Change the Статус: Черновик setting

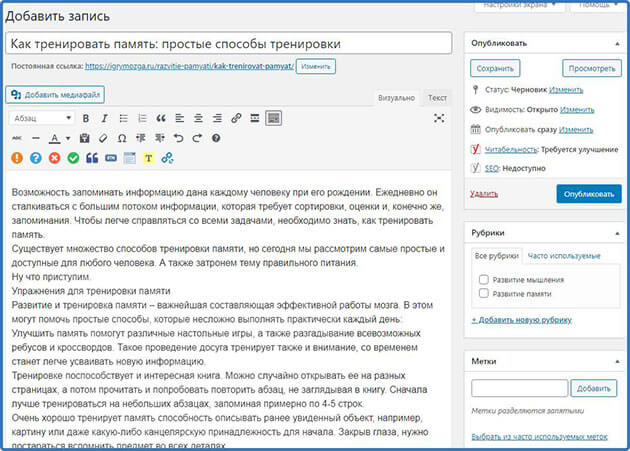click(566, 90)
